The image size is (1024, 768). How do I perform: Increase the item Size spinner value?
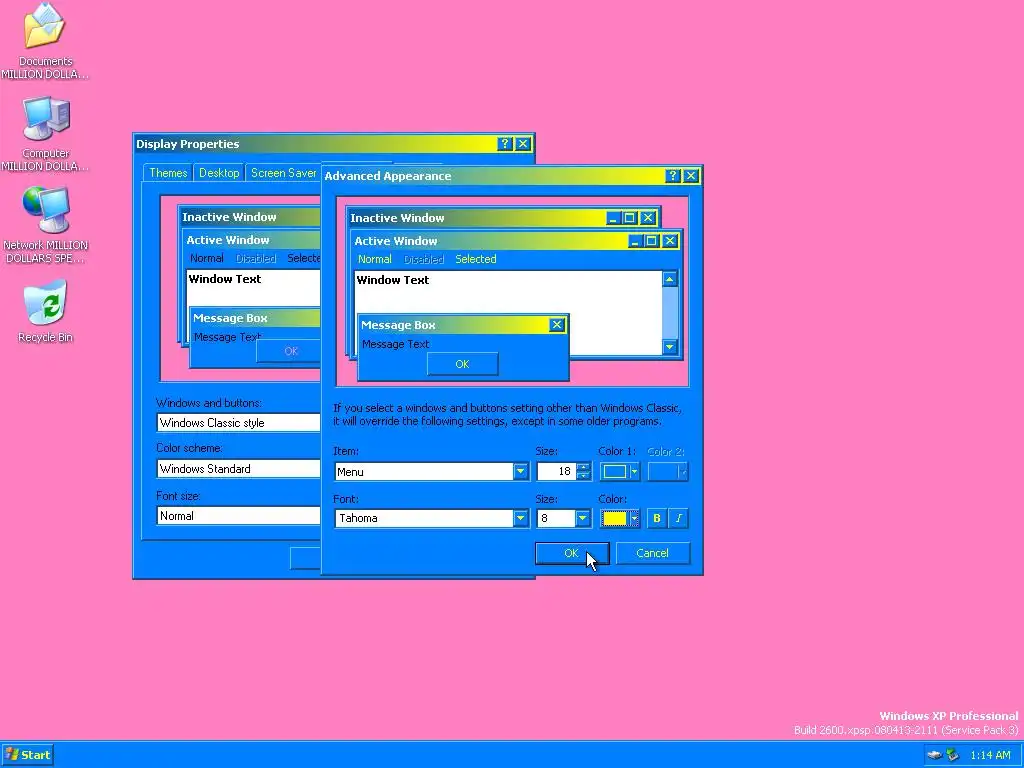click(x=583, y=467)
